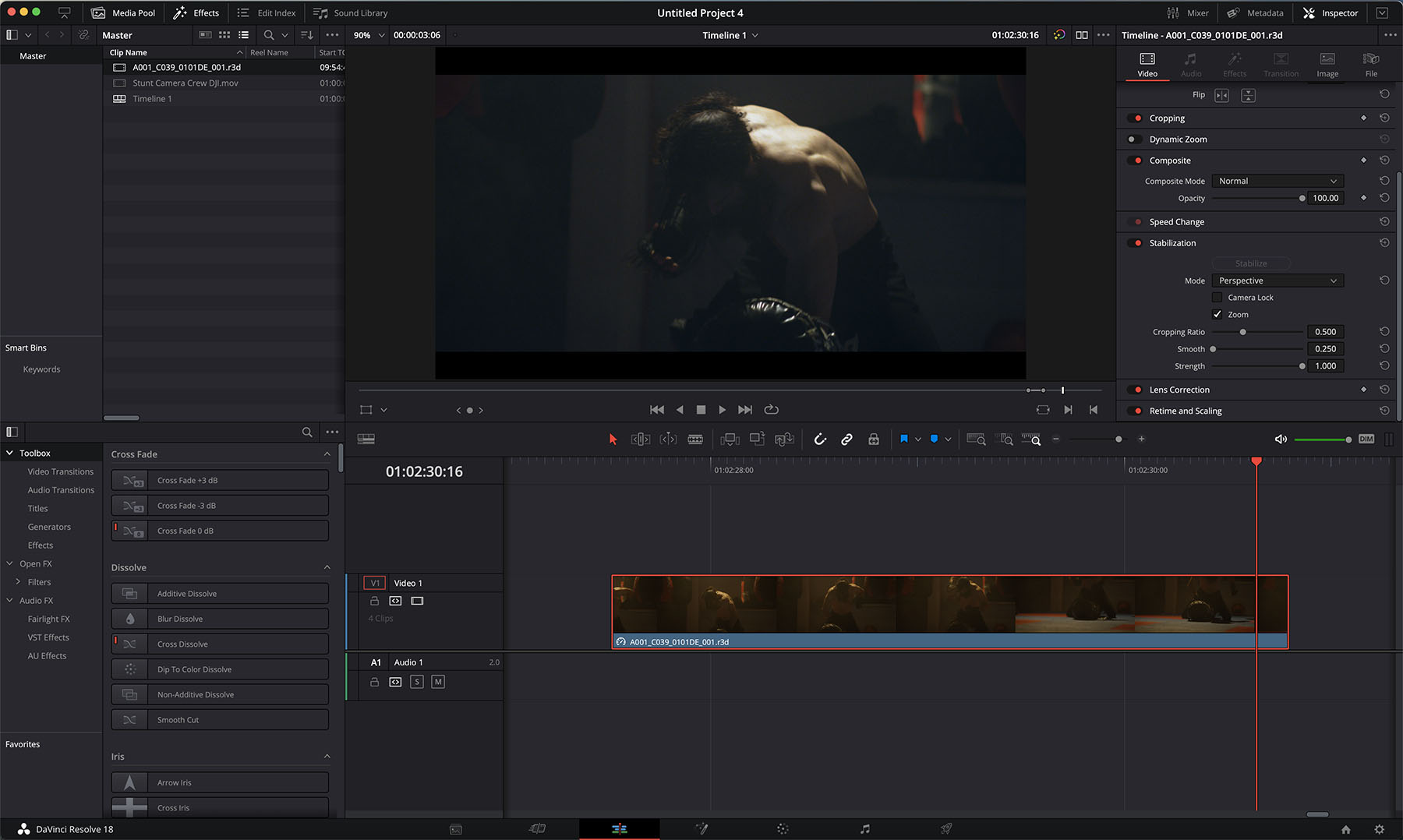This screenshot has height=840, width=1403.
Task: Open the Sound Library panel
Action: point(351,13)
